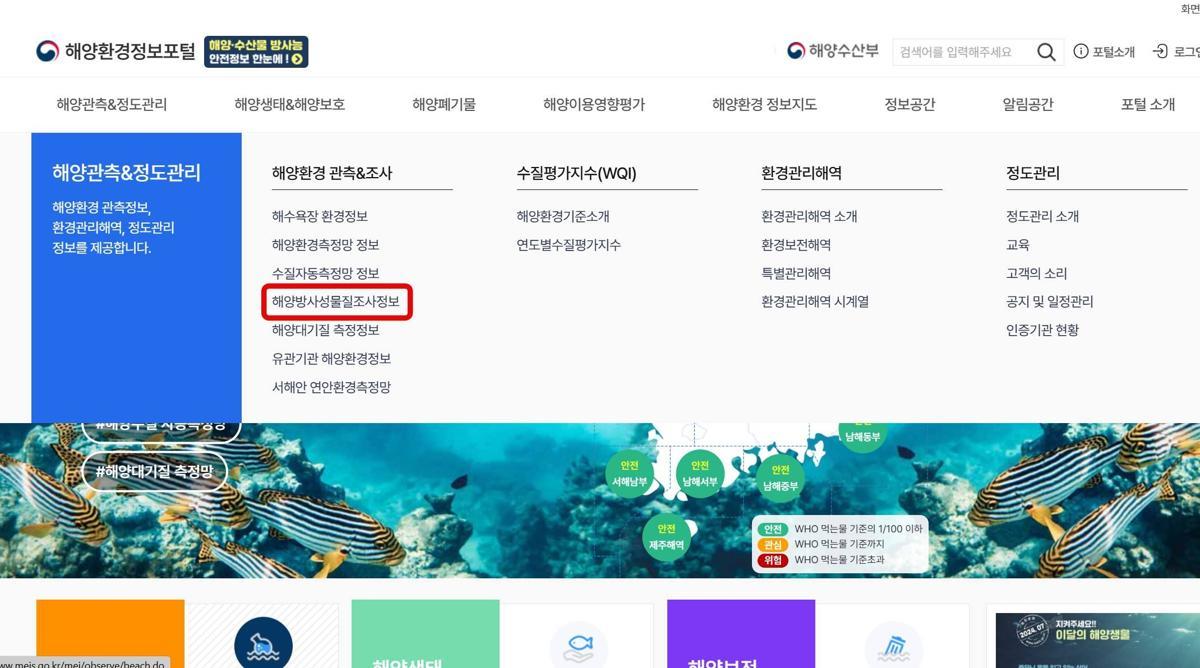Go to 연도별수질평가지수 page

568,245
